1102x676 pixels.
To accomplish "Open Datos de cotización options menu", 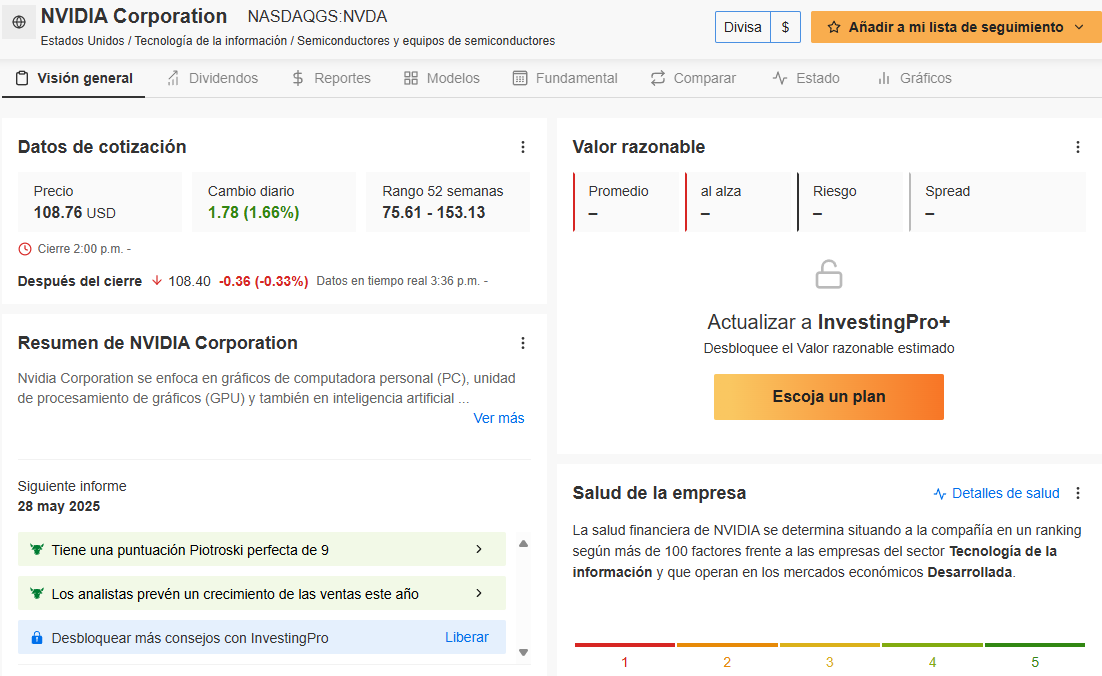I will pos(522,147).
